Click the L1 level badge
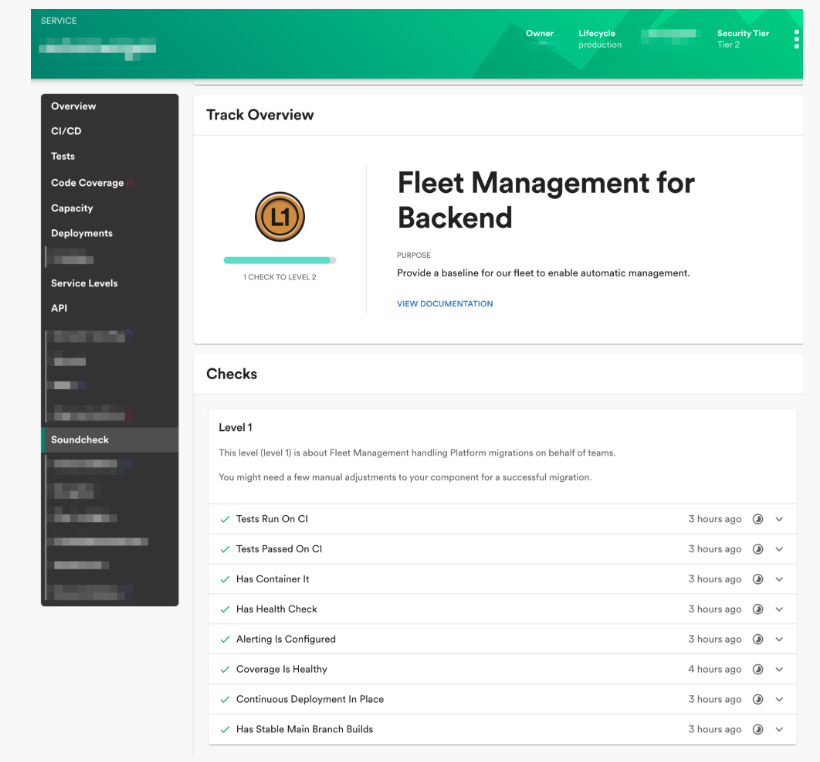The height and width of the screenshot is (762, 820). point(280,217)
